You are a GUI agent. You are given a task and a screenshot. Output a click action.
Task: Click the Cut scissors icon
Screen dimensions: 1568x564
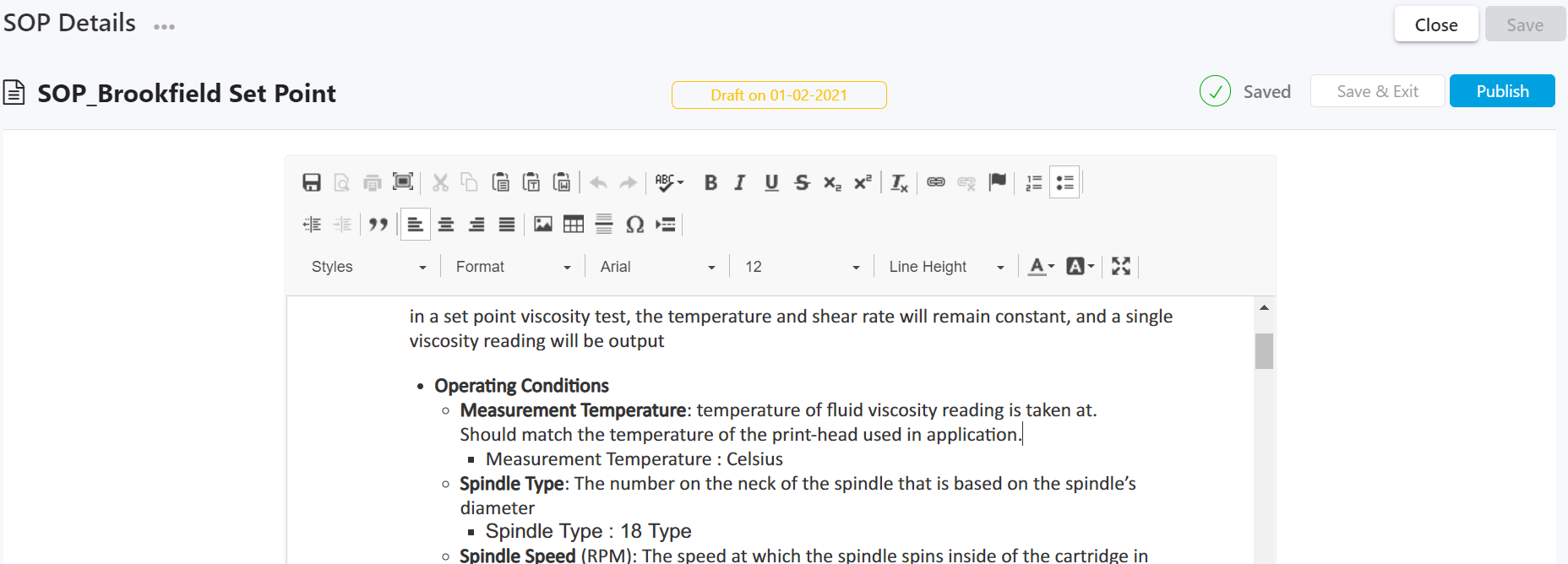[x=440, y=182]
